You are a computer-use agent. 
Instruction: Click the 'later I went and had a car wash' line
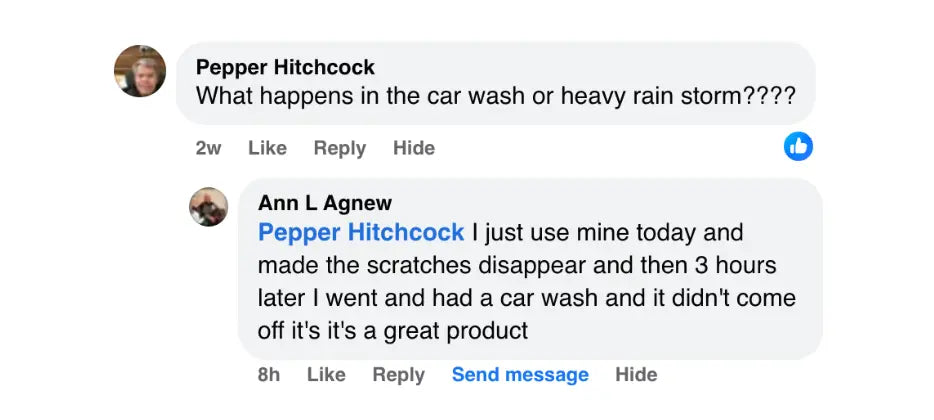(527, 298)
